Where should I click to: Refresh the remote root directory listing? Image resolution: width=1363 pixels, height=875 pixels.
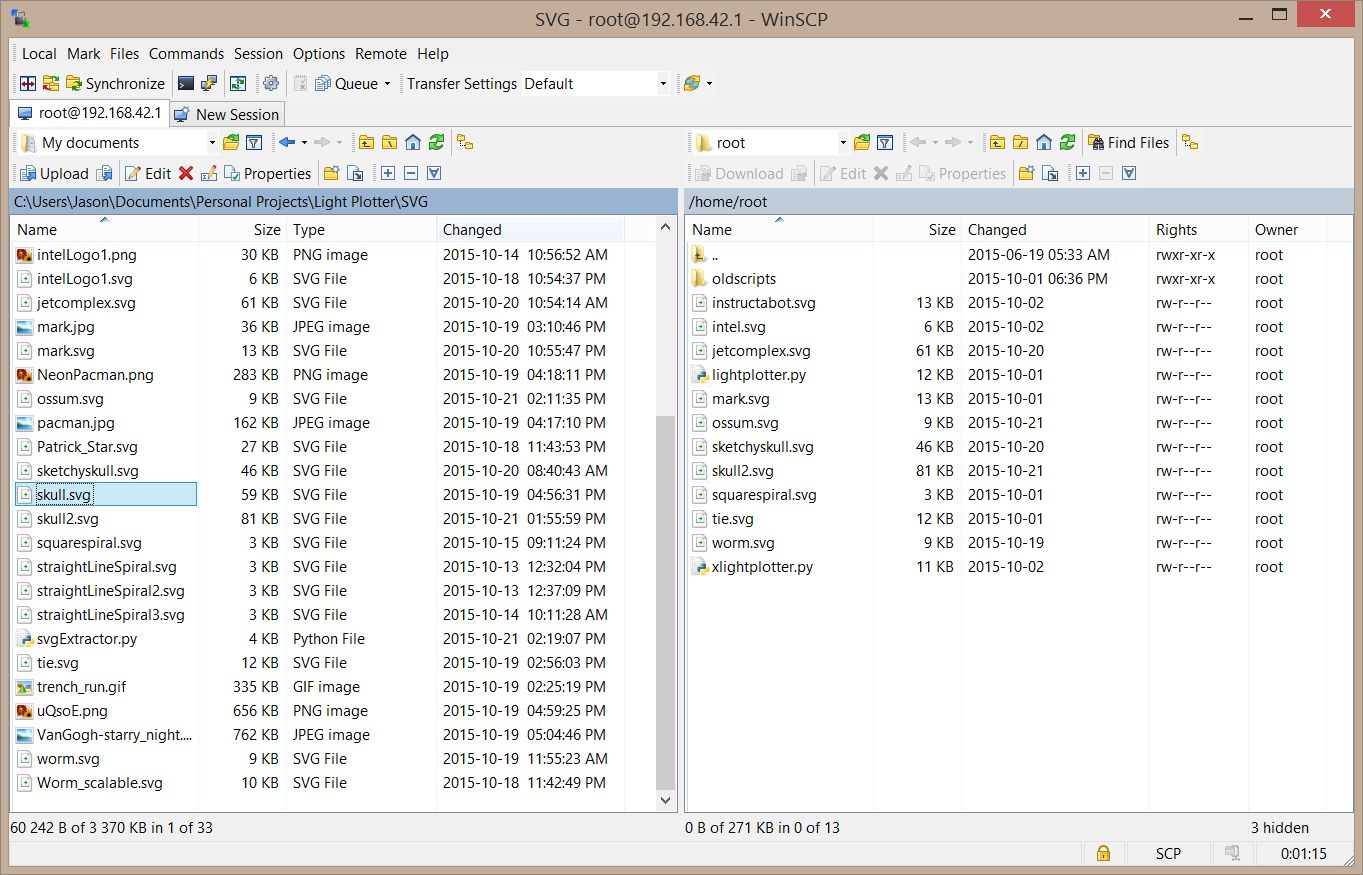coord(1068,143)
